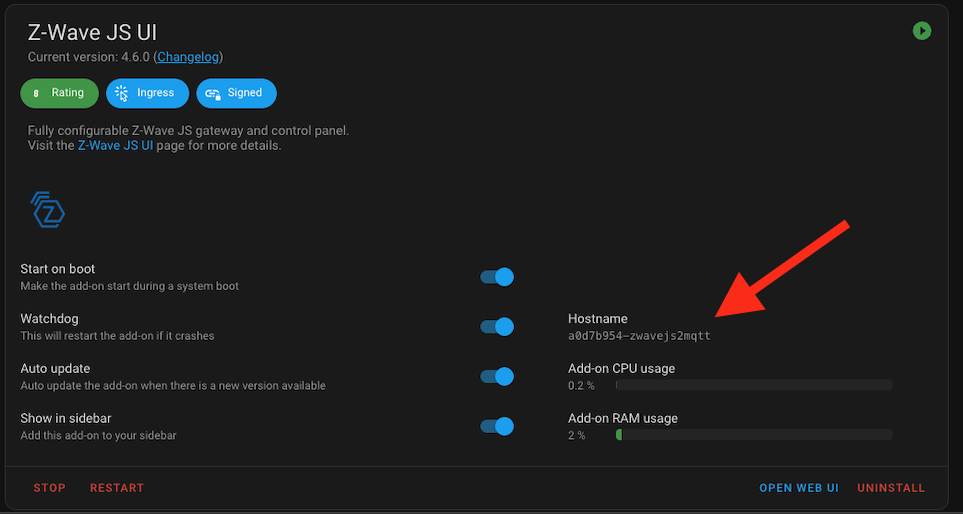This screenshot has height=514, width=963.
Task: Click the UNINSTALL button
Action: point(890,488)
